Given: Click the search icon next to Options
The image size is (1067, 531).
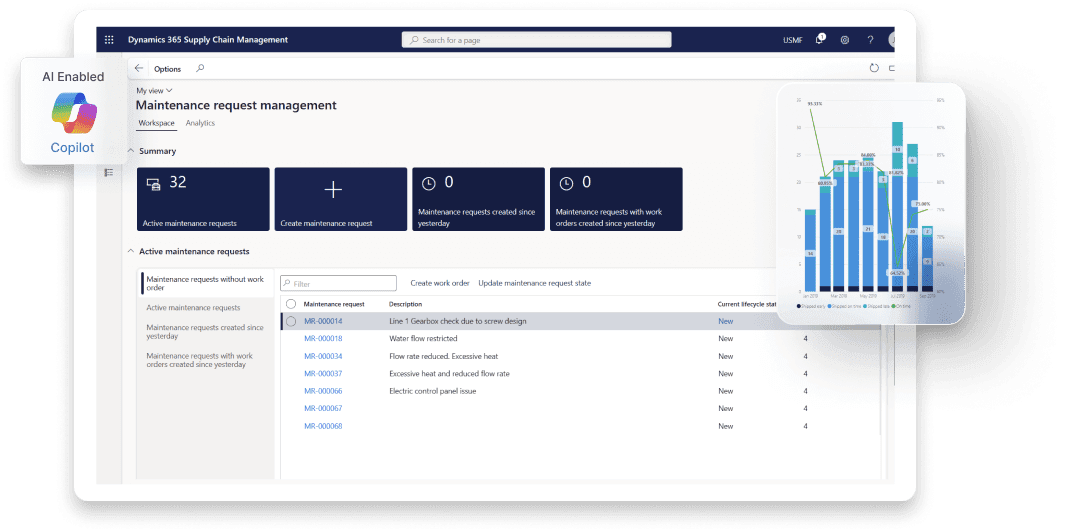Looking at the screenshot, I should (x=200, y=68).
